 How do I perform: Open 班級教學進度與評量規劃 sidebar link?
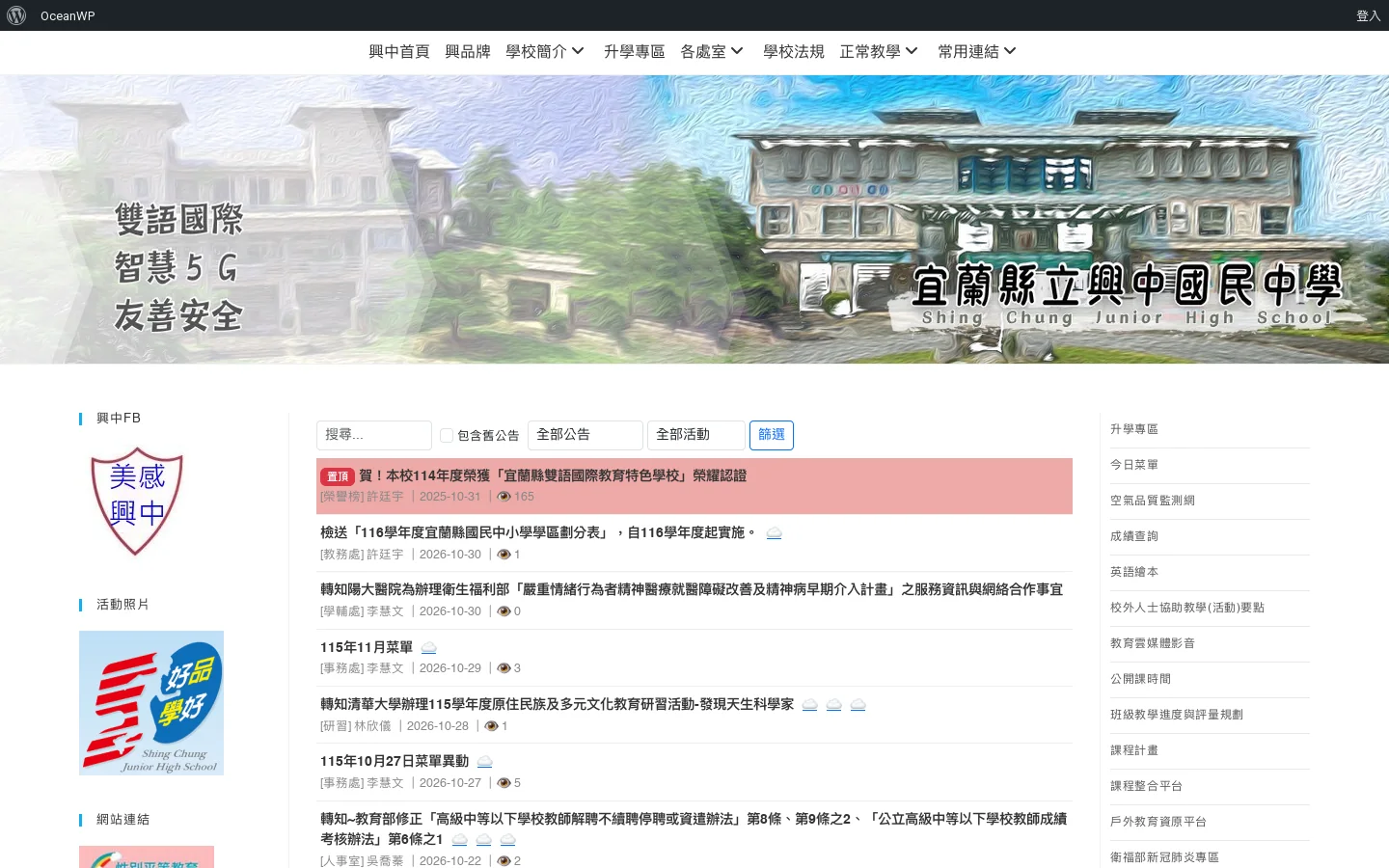tap(1177, 715)
